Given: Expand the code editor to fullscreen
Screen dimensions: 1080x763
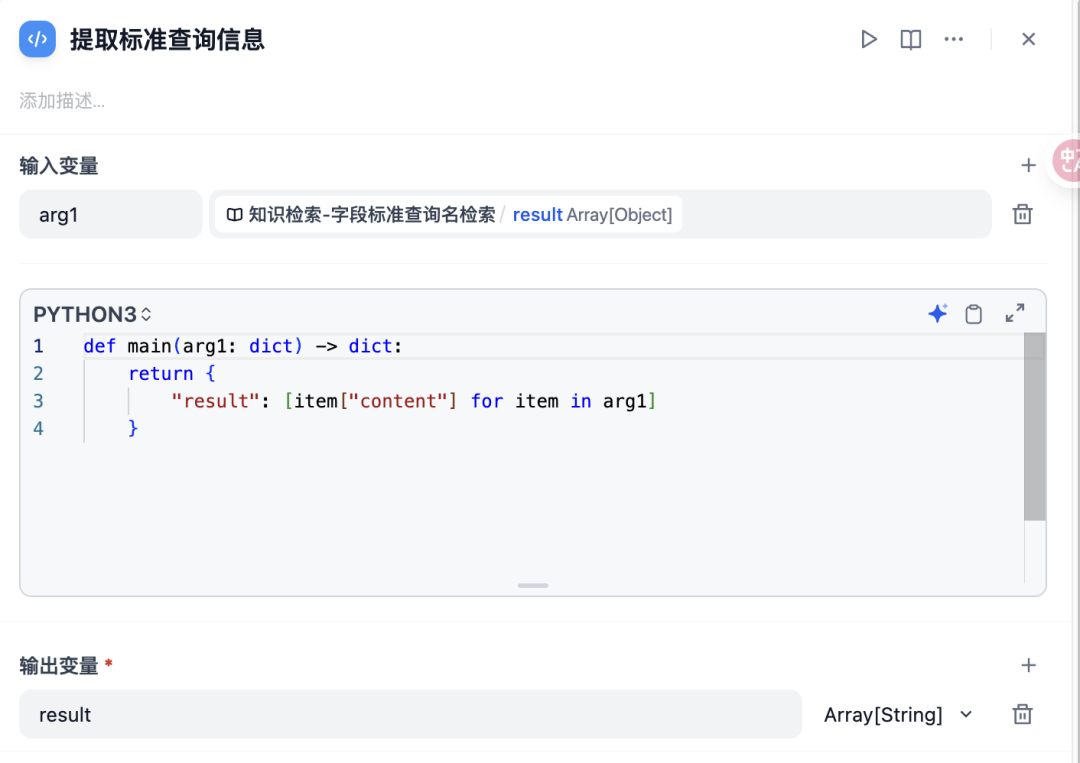Looking at the screenshot, I should 1014,313.
